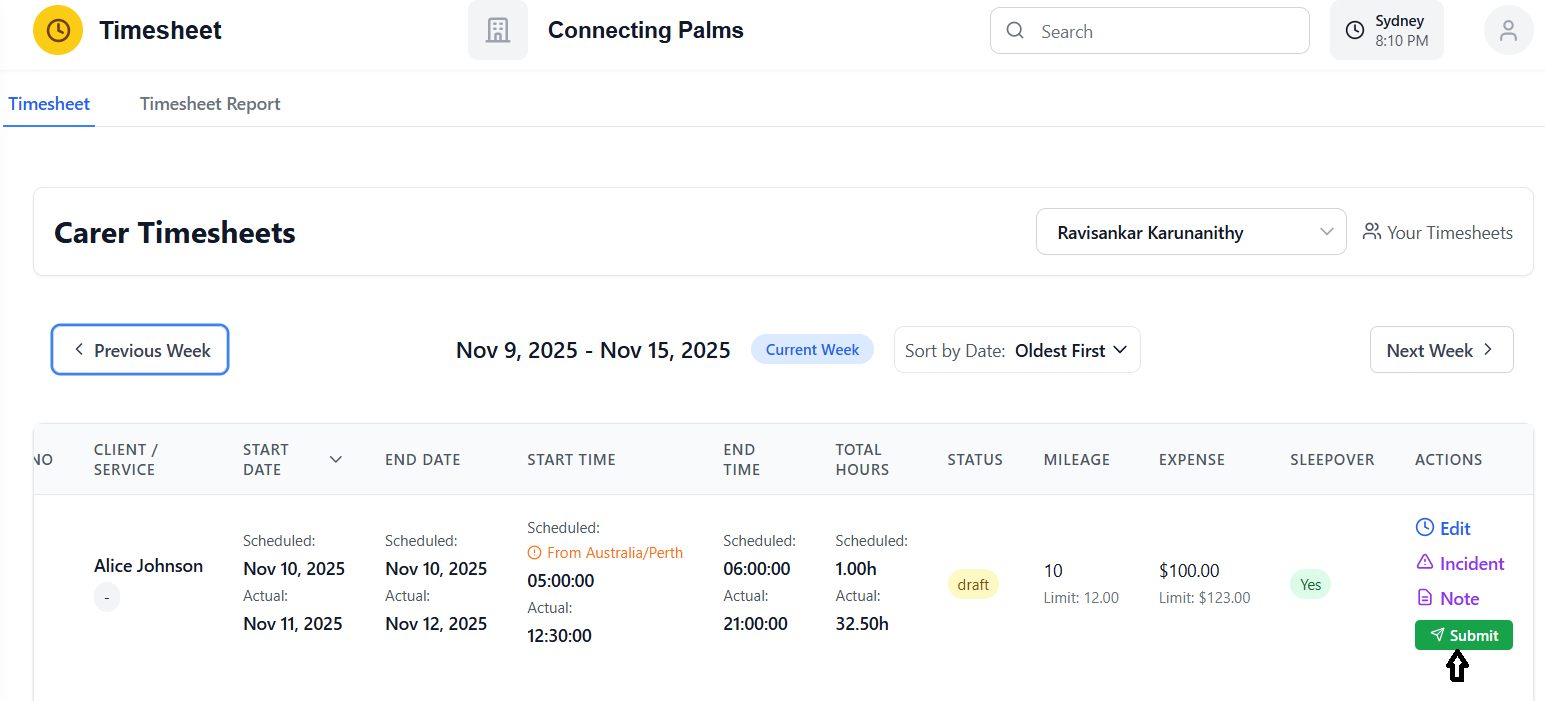Click the Your Timesheets link
Viewport: 1545px width, 701px height.
click(x=1449, y=232)
